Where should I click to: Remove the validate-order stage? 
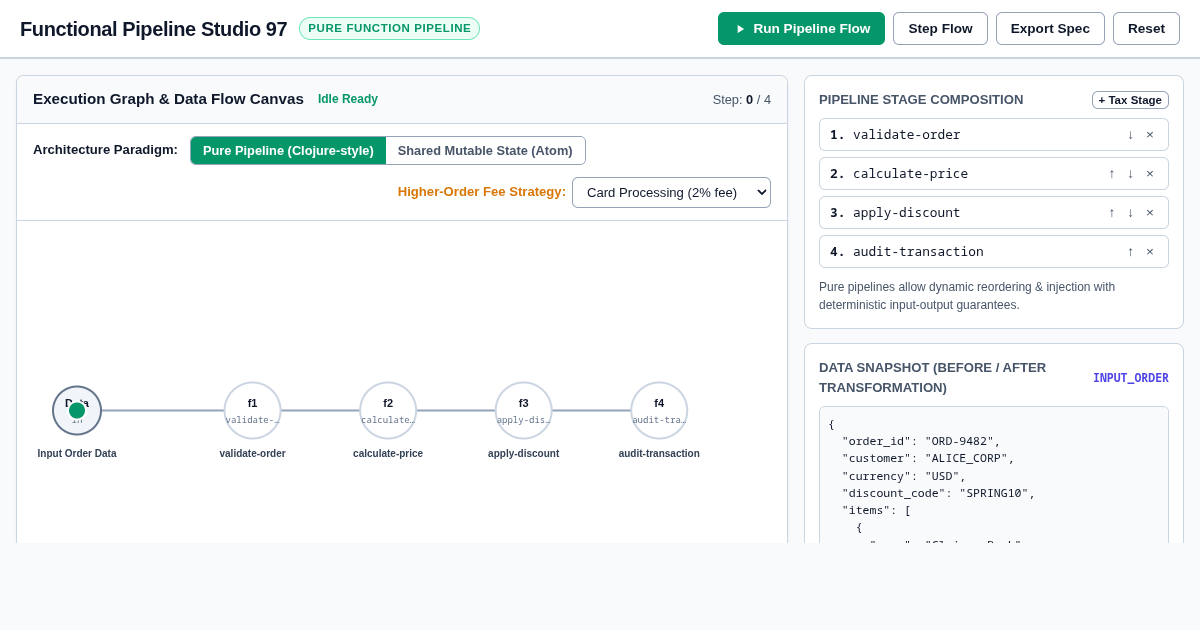point(1150,135)
